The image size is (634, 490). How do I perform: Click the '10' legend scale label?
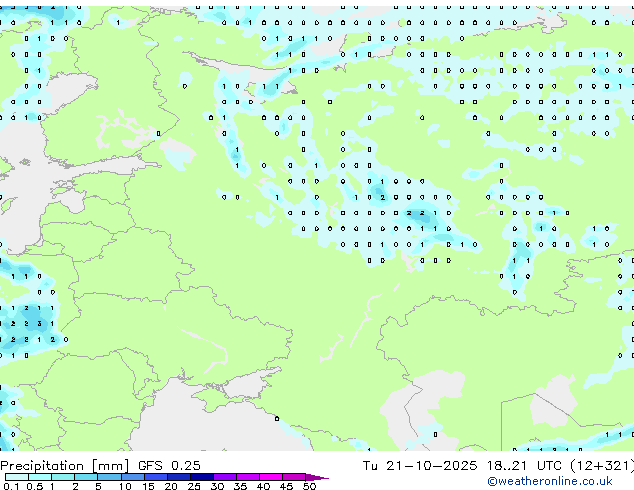125,486
